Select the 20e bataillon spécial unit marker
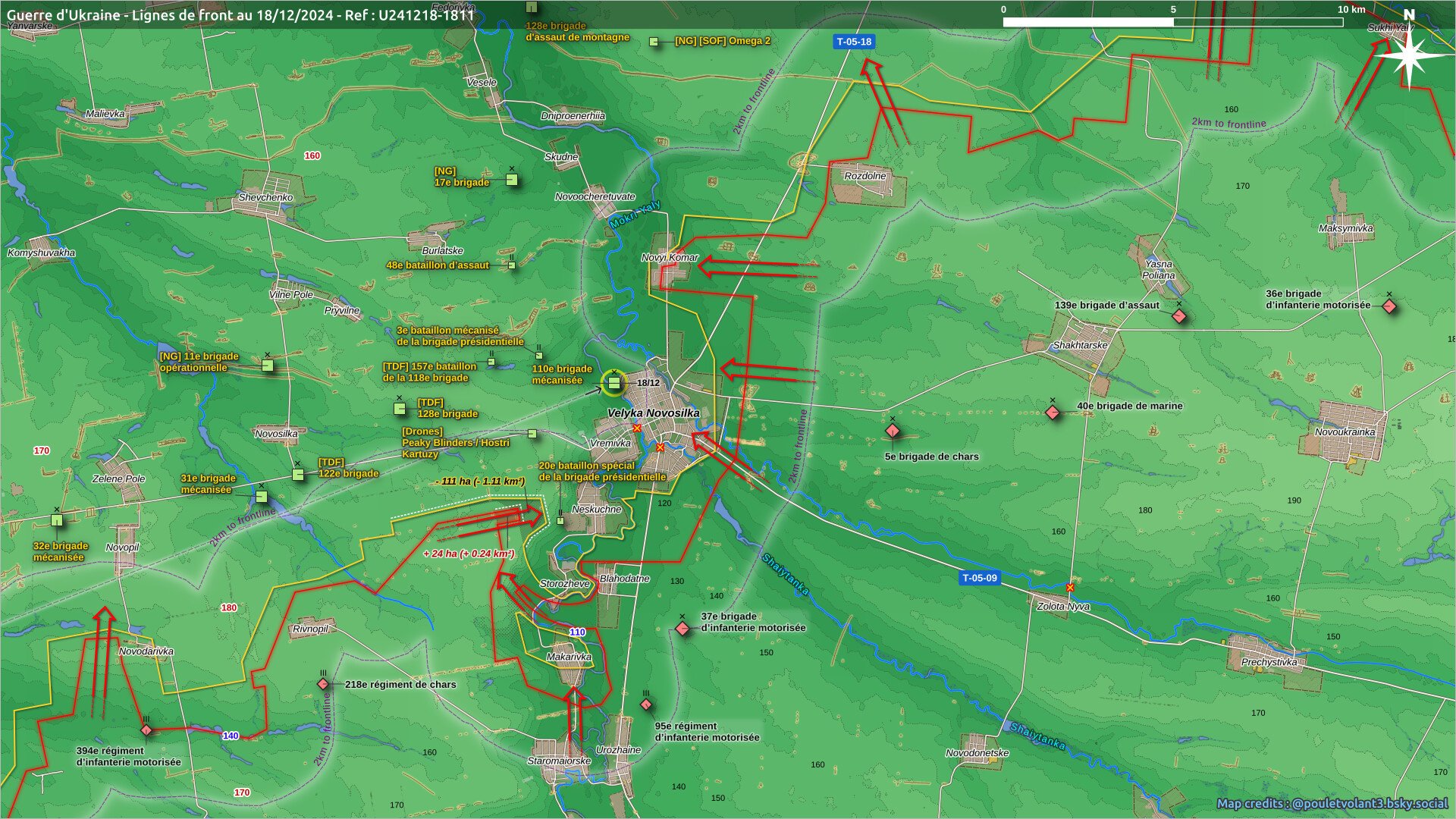Image resolution: width=1456 pixels, height=819 pixels. tap(560, 521)
